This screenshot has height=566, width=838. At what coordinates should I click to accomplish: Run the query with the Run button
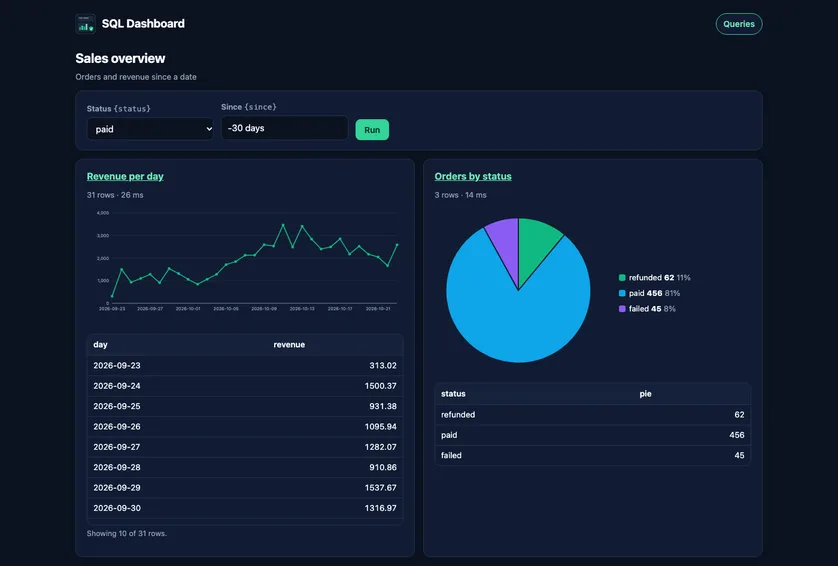coord(372,129)
